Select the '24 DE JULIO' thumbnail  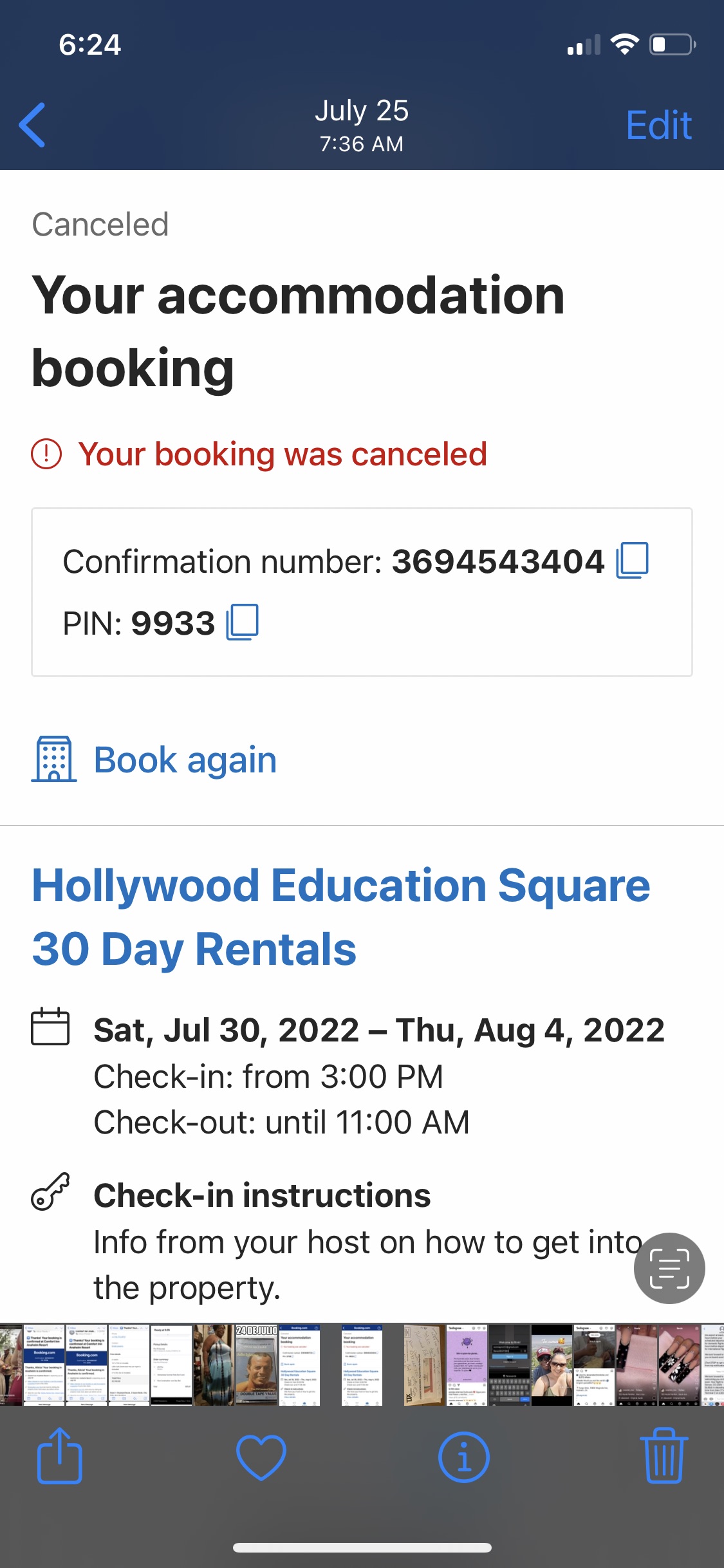(x=256, y=1365)
